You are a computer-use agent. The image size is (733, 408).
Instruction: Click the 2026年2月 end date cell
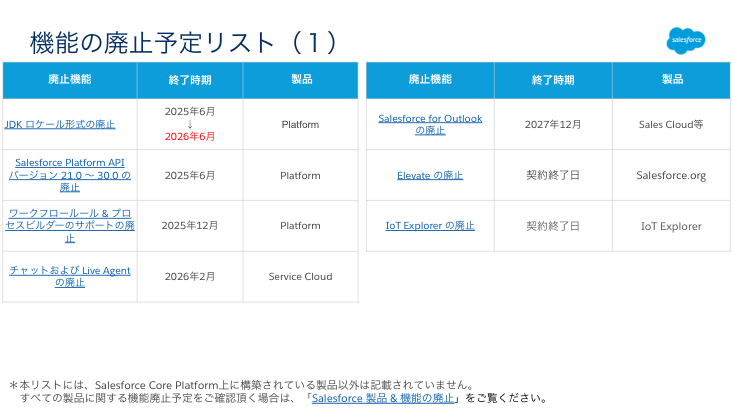click(x=190, y=277)
